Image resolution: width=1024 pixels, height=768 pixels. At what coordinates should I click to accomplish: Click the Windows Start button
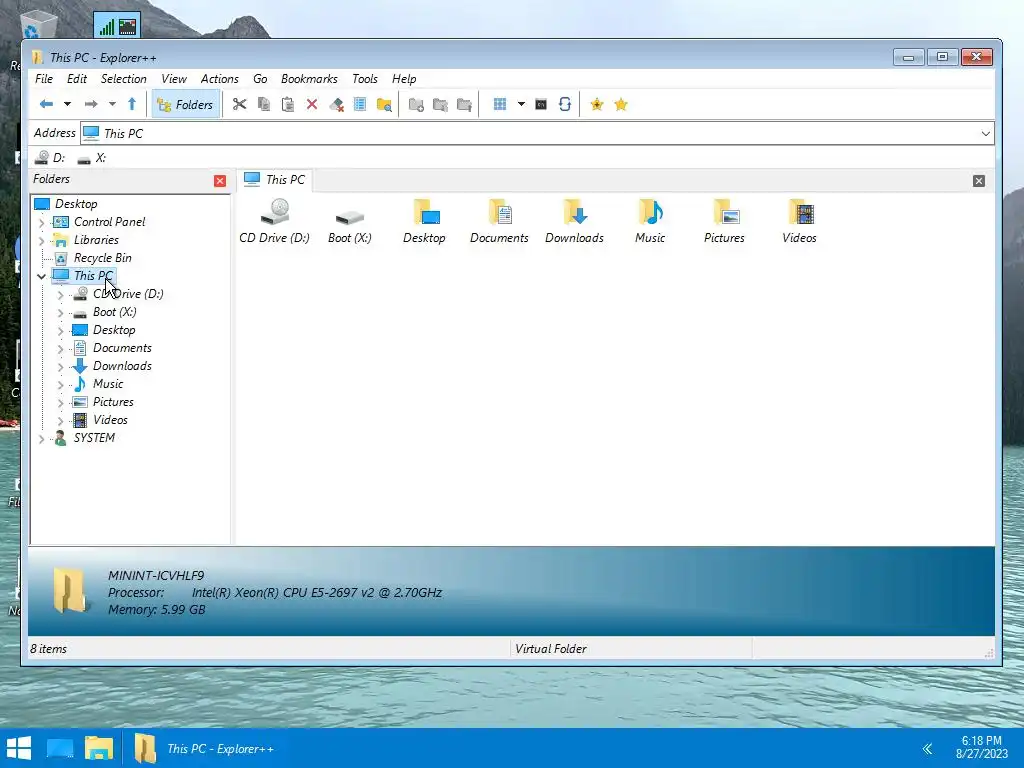coord(19,748)
